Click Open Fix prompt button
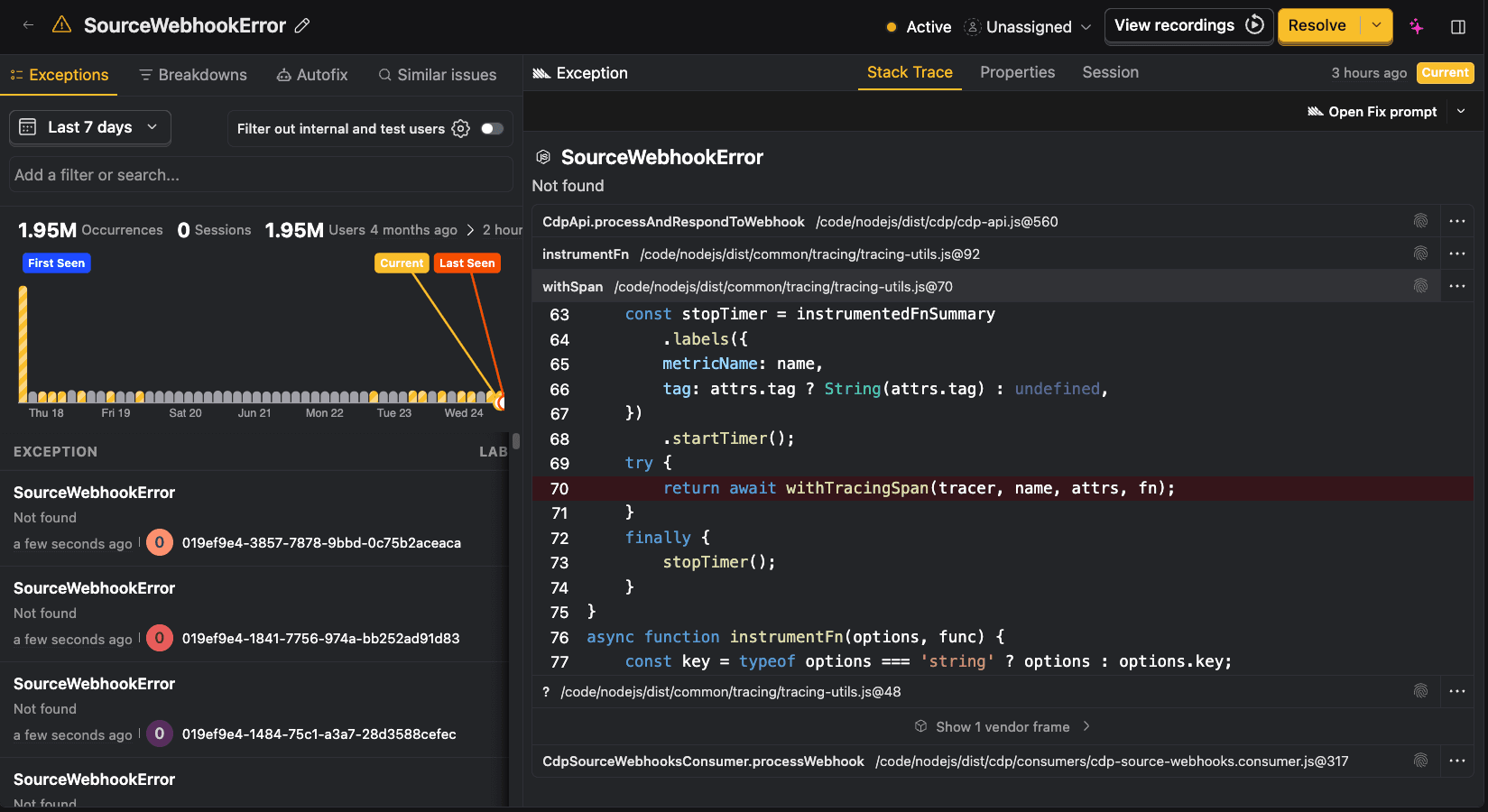The width and height of the screenshot is (1488, 812). [1372, 111]
